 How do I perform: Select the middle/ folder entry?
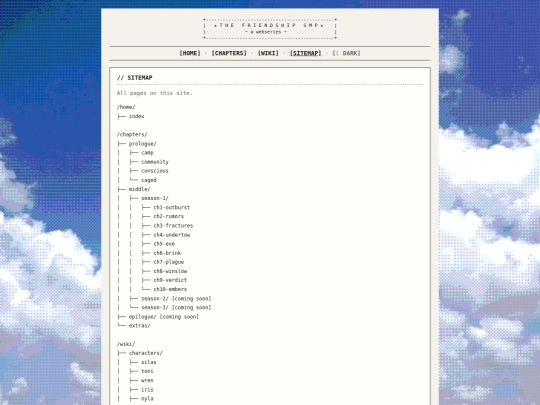[x=139, y=189]
